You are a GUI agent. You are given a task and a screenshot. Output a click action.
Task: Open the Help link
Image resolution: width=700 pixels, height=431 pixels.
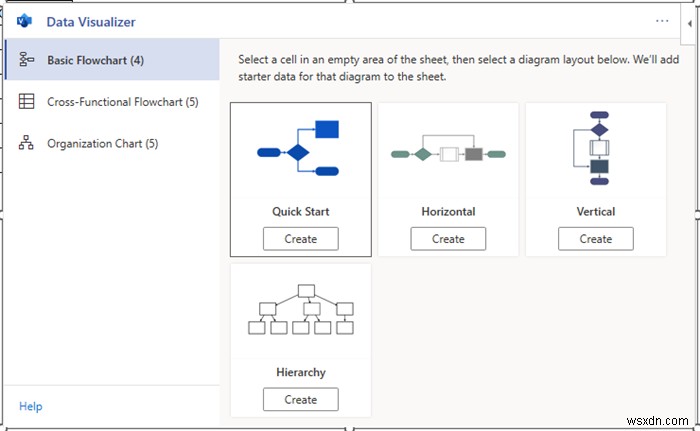tap(31, 406)
